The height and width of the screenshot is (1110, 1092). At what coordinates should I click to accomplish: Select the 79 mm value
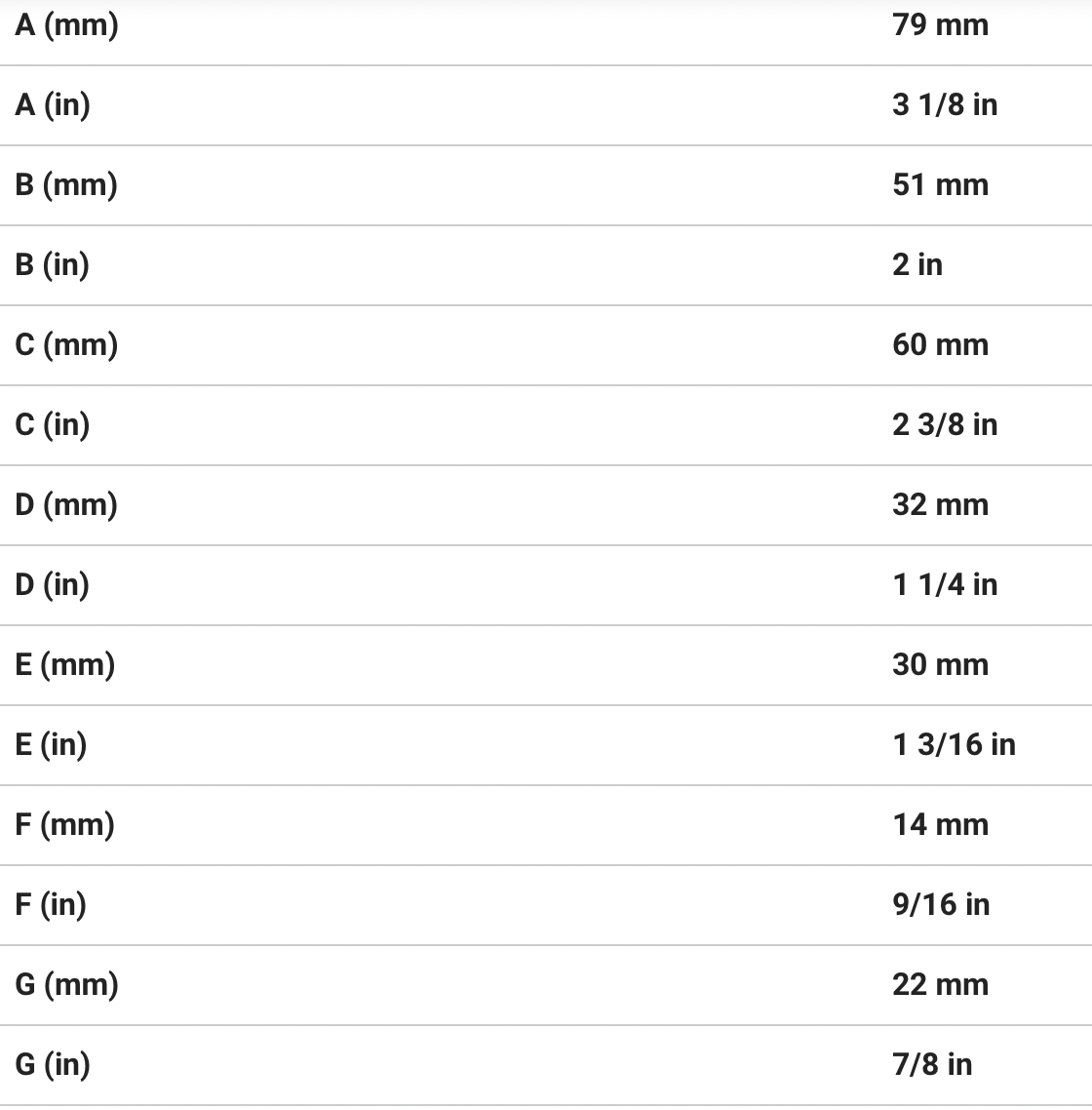coord(940,25)
